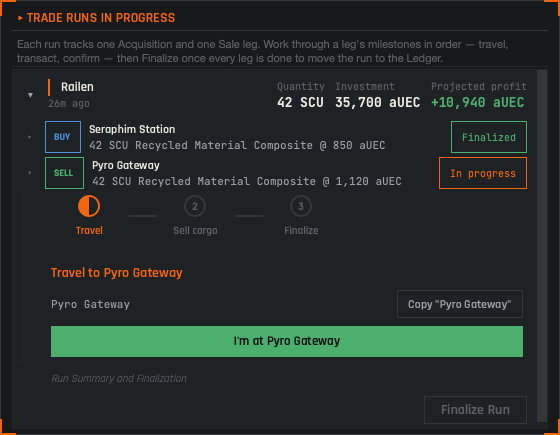Click the "Quantity" column label
This screenshot has width=560, height=435.
pos(301,86)
